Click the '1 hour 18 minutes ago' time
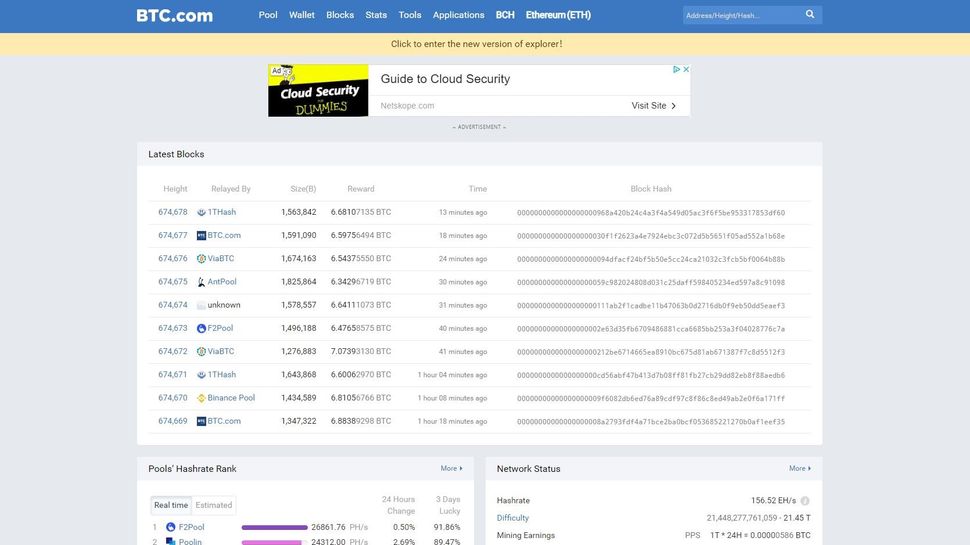Viewport: 970px width, 545px height. point(452,421)
